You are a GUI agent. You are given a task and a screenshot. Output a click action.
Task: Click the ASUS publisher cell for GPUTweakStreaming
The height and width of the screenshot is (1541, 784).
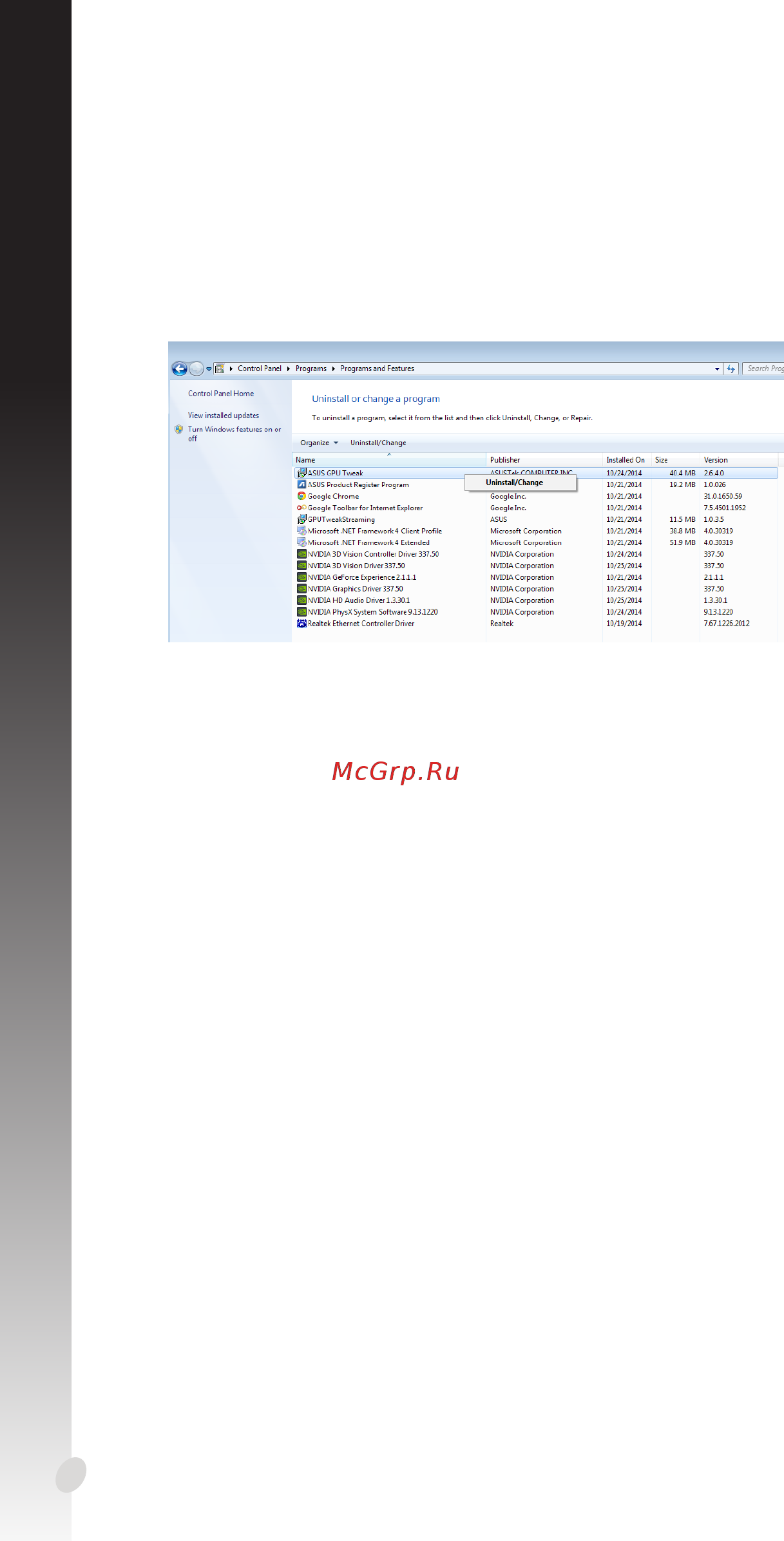coord(499,519)
